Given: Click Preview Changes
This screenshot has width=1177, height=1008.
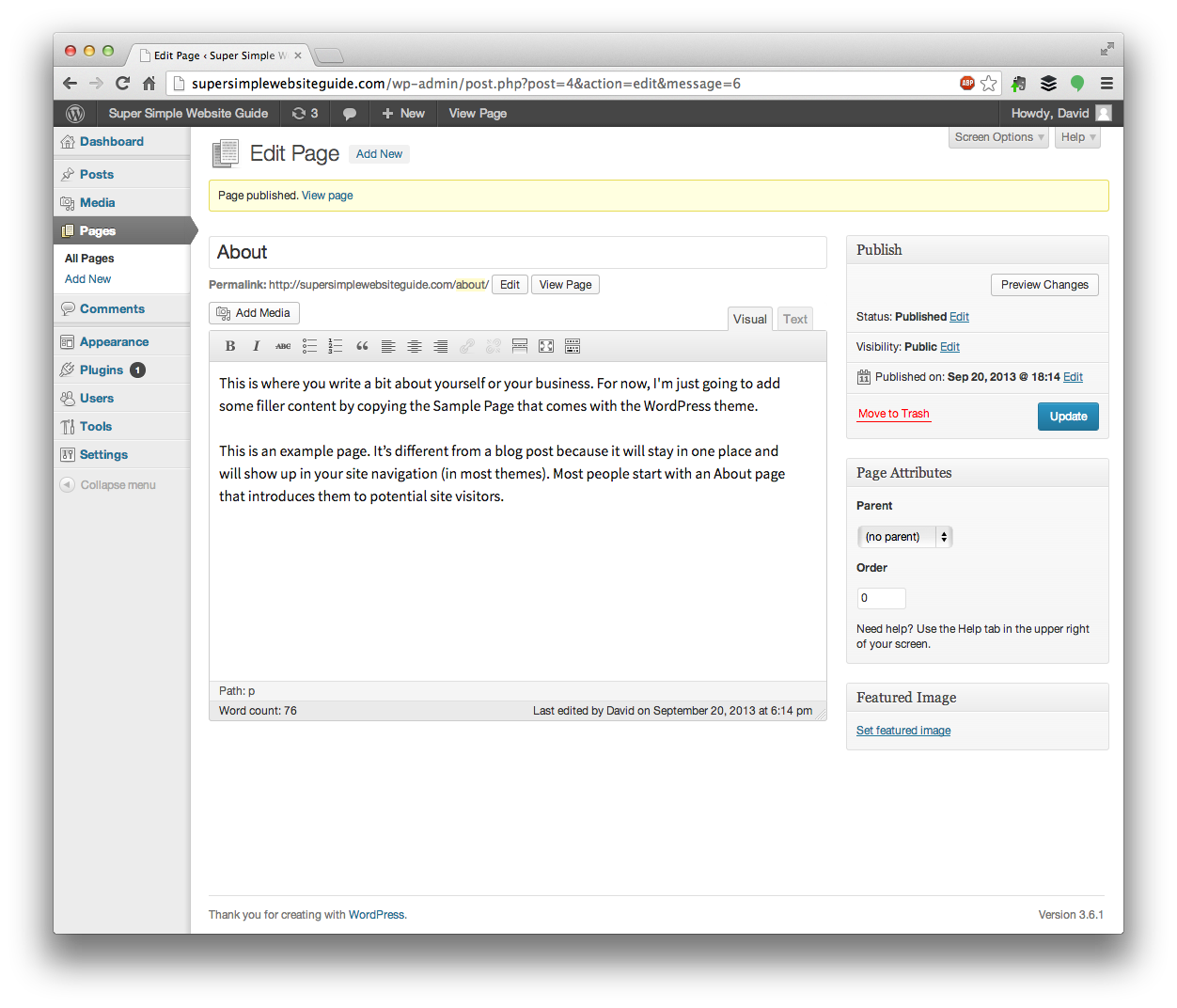Looking at the screenshot, I should [x=1044, y=285].
